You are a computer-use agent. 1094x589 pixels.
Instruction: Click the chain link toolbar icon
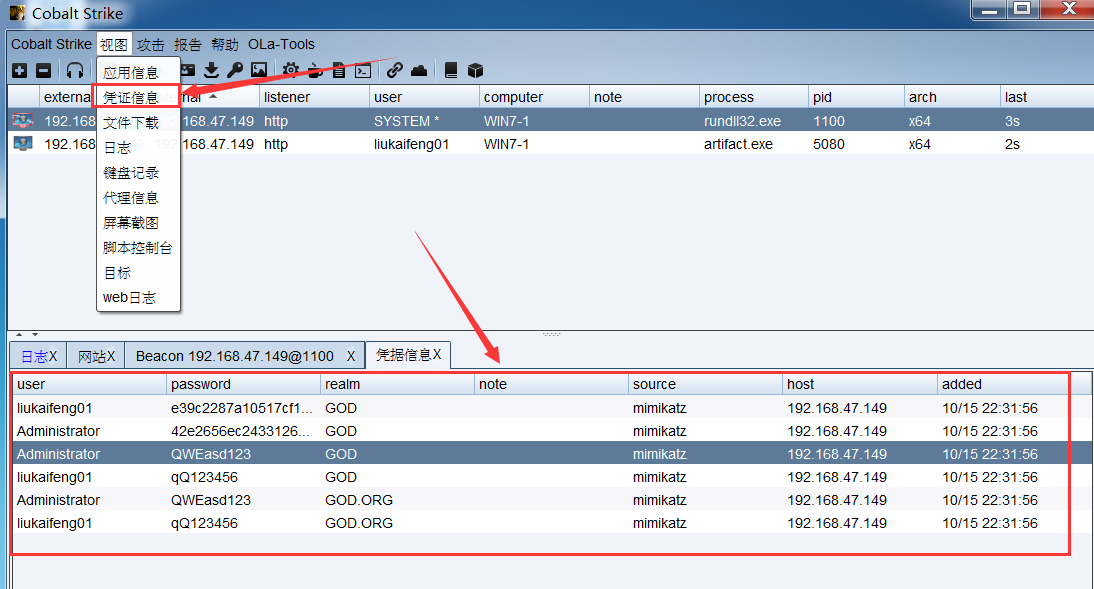[395, 70]
